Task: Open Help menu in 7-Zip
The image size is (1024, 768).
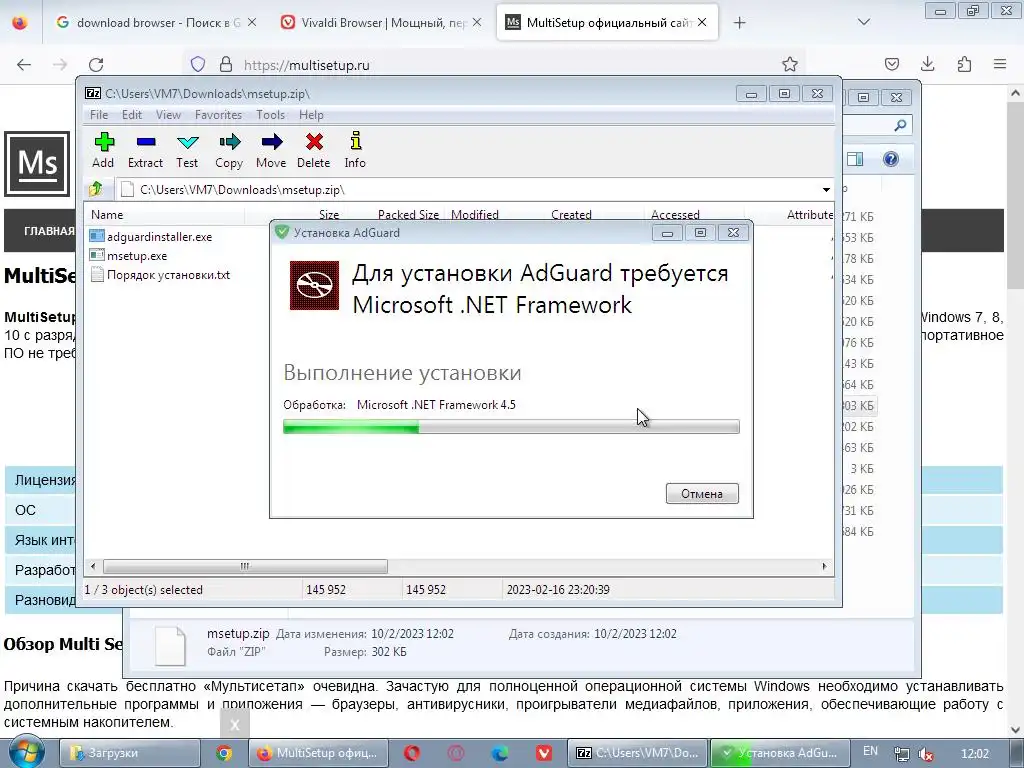Action: click(311, 115)
